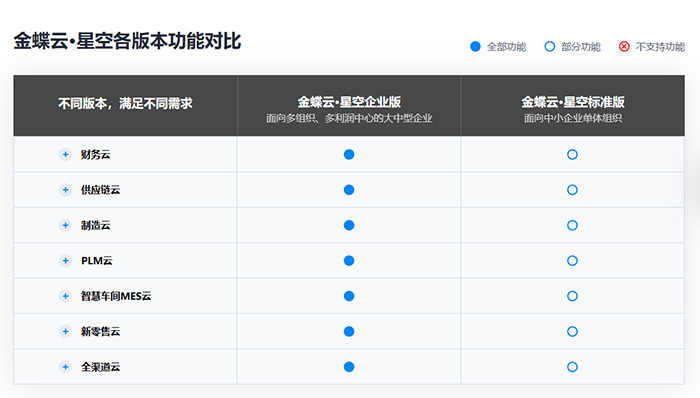This screenshot has width=700, height=398.
Task: Click the 全部功能 legend text
Action: click(506, 47)
